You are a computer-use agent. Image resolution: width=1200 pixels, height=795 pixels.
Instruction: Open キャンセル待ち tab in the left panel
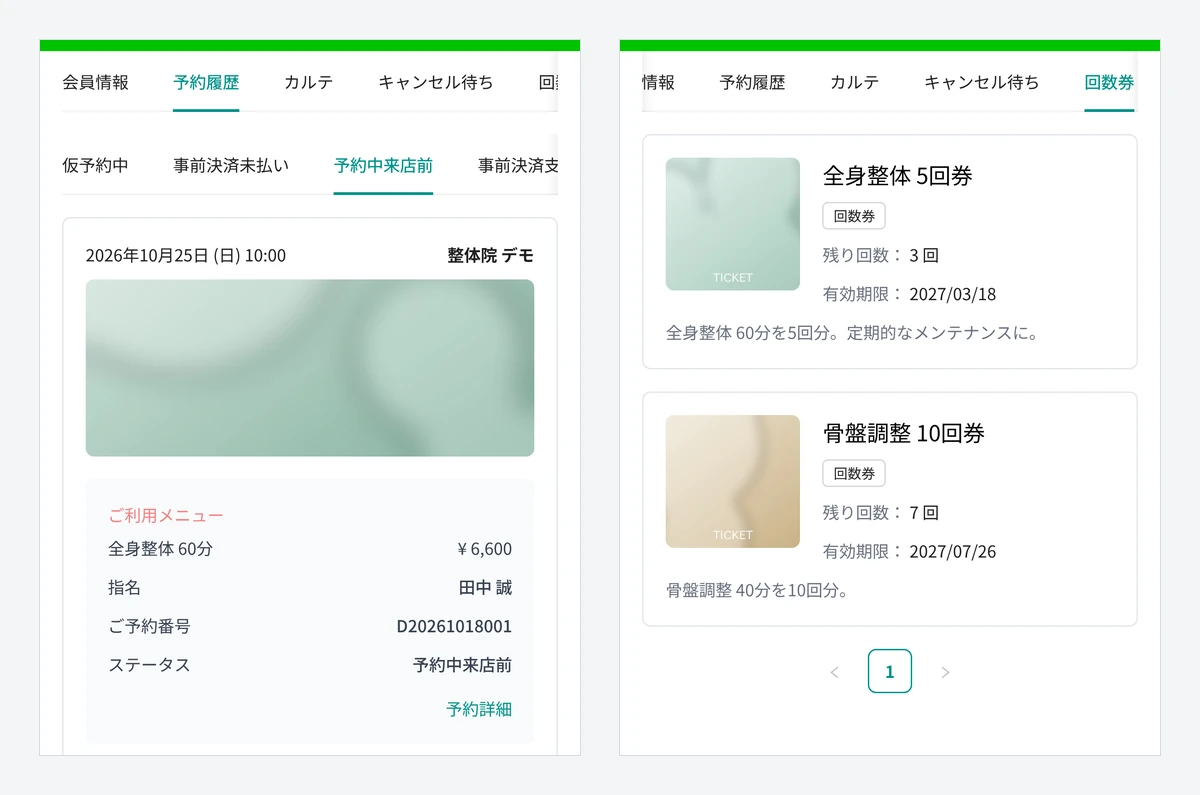[x=436, y=83]
